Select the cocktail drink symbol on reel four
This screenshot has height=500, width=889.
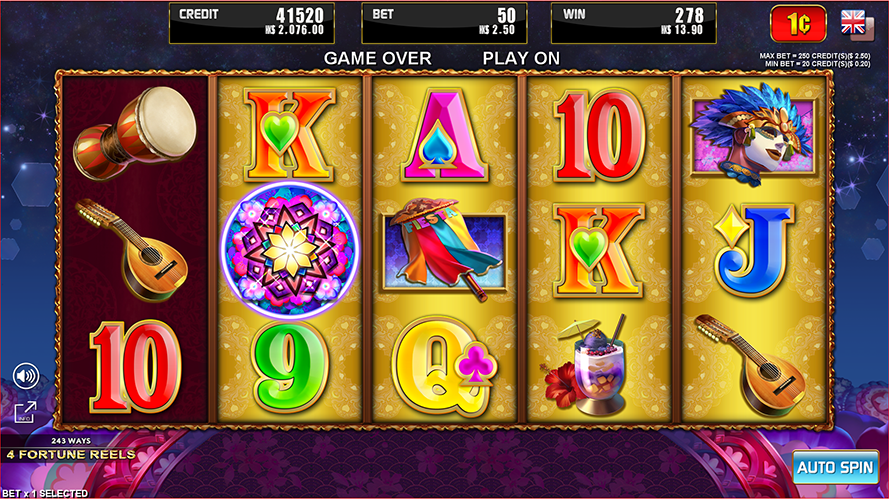(590, 366)
